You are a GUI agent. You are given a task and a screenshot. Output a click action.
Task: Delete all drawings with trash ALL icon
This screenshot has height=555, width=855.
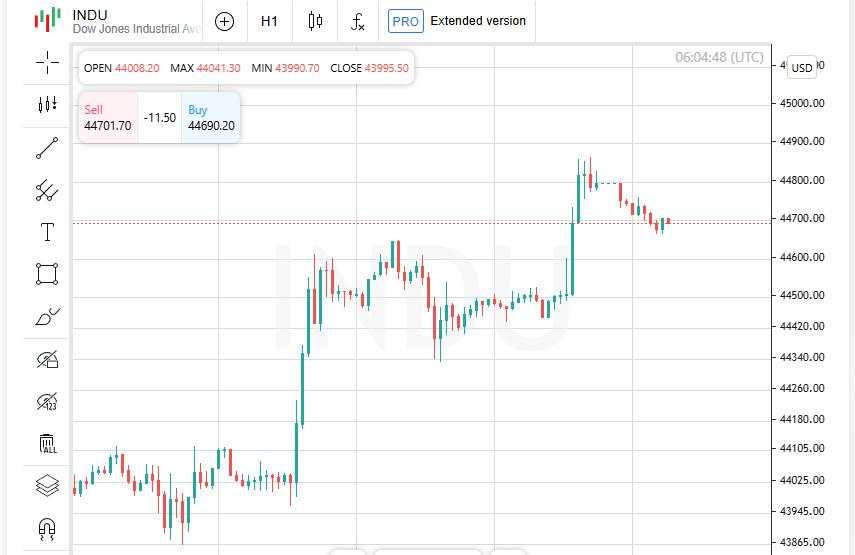click(x=47, y=443)
